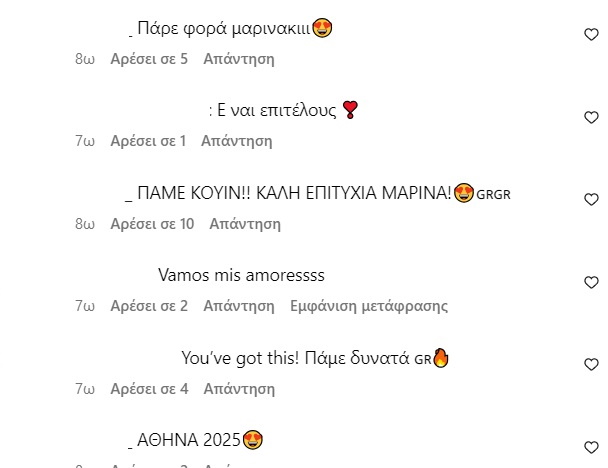
Task: Click Απάντηση under 'You've got this!'
Action: (239, 389)
